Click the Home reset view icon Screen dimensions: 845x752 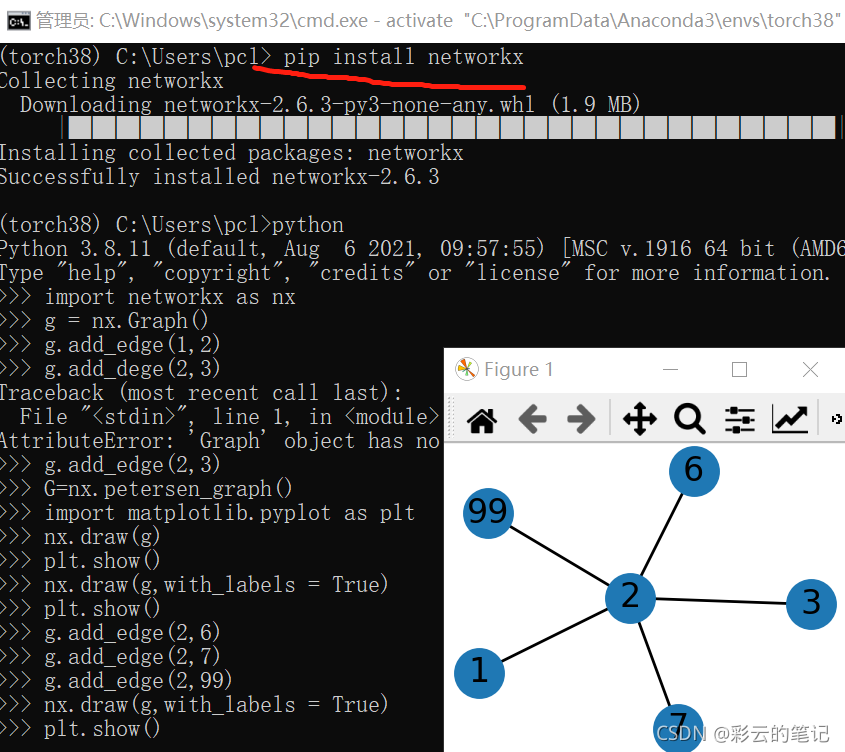(x=482, y=420)
